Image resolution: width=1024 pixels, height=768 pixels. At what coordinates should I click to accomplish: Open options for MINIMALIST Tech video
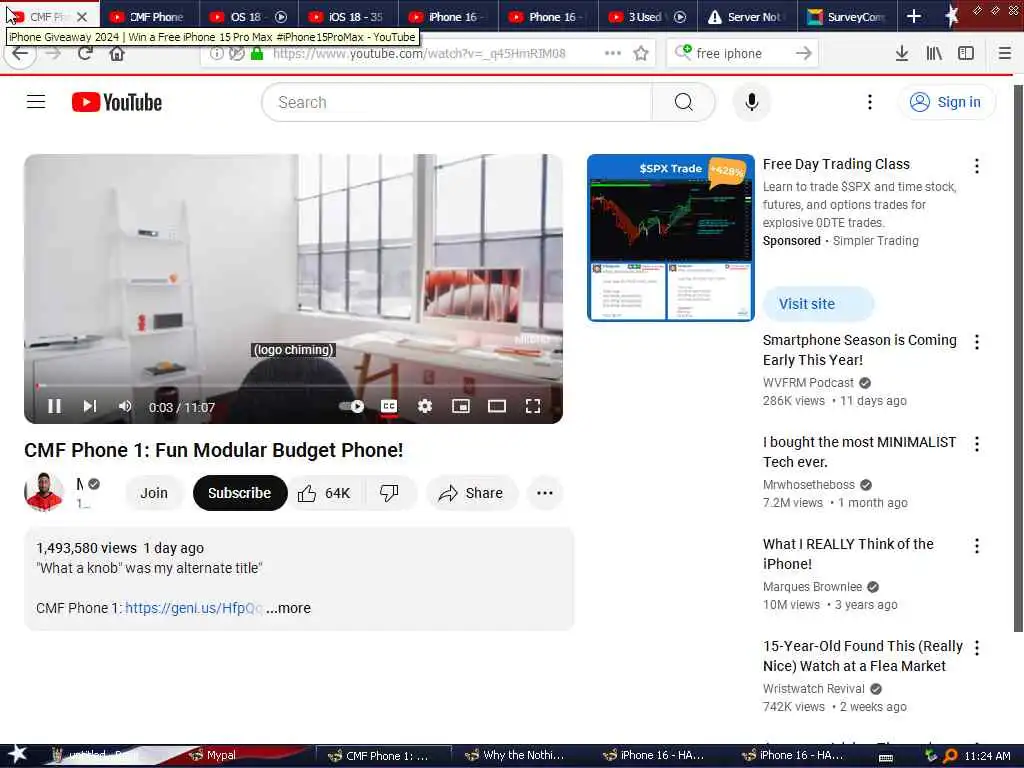click(976, 444)
